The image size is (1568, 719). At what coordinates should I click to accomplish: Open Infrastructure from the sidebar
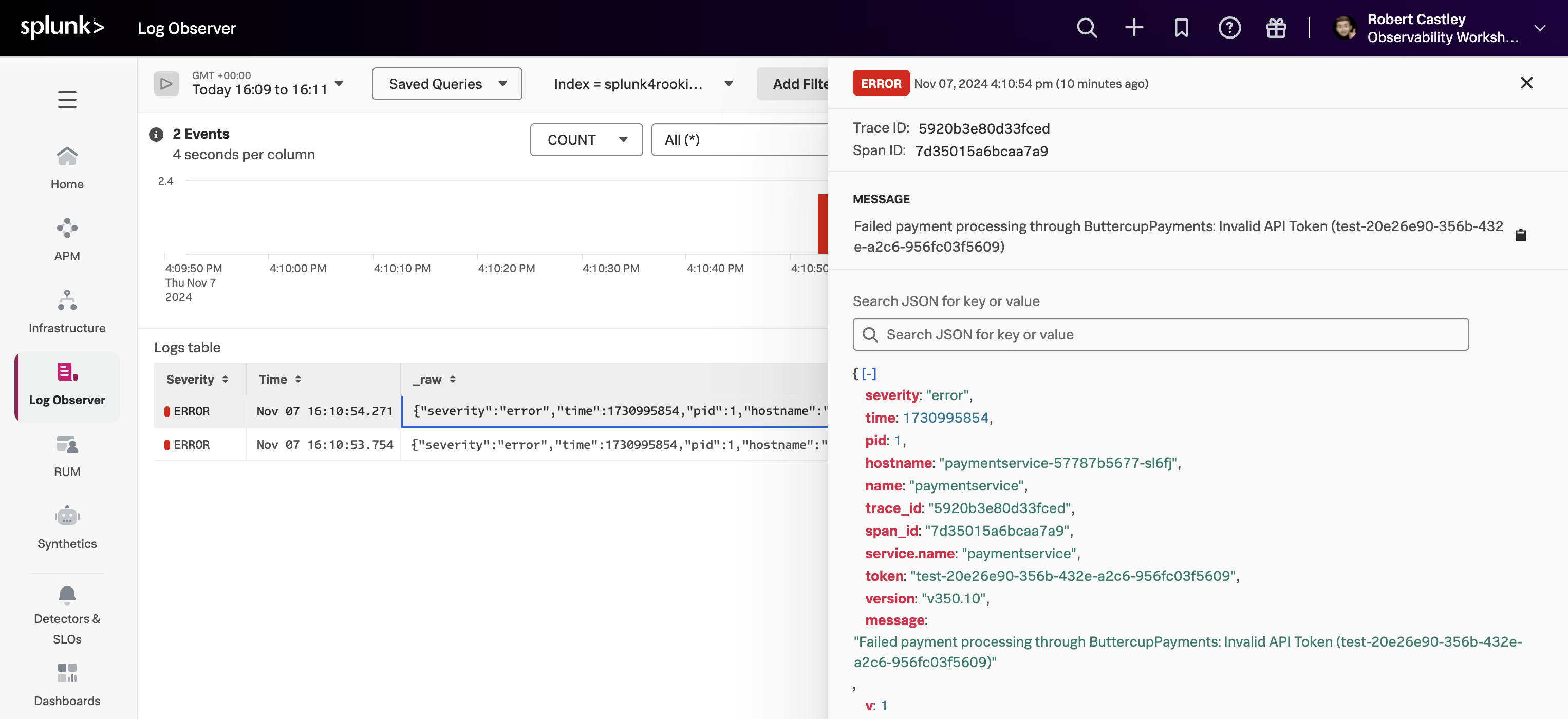(67, 311)
